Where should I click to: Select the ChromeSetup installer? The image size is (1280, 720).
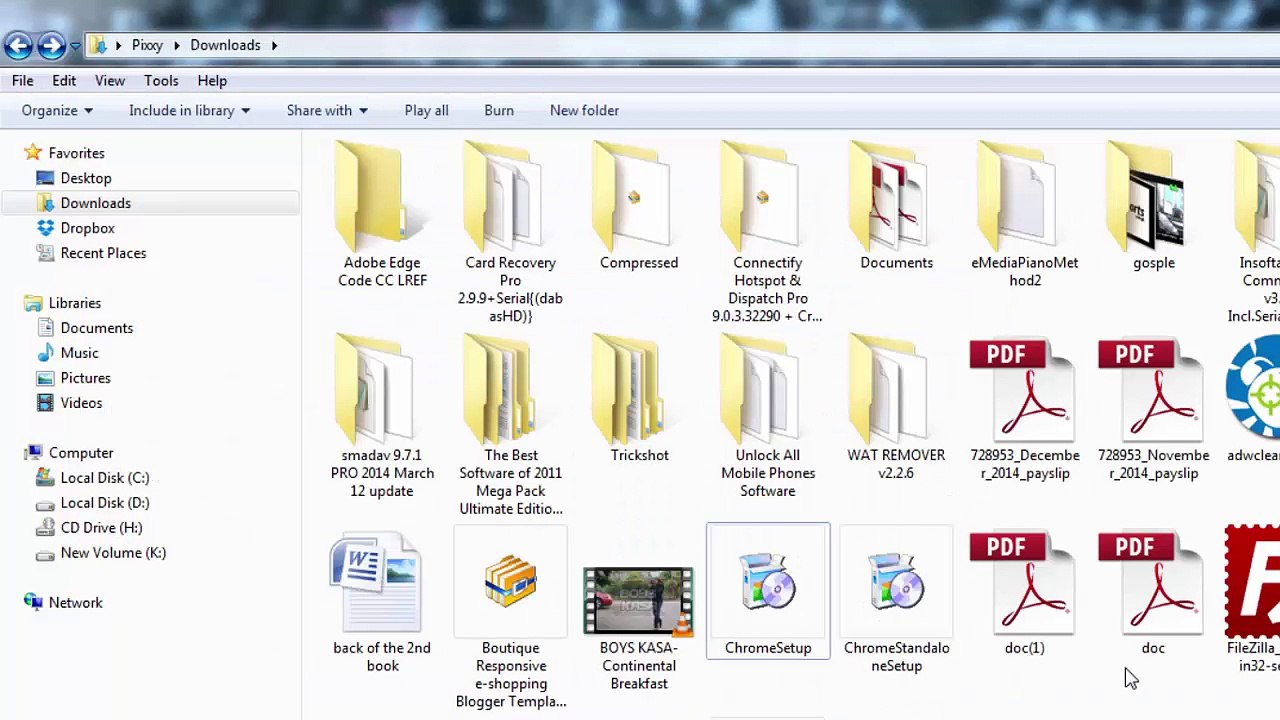coord(768,590)
